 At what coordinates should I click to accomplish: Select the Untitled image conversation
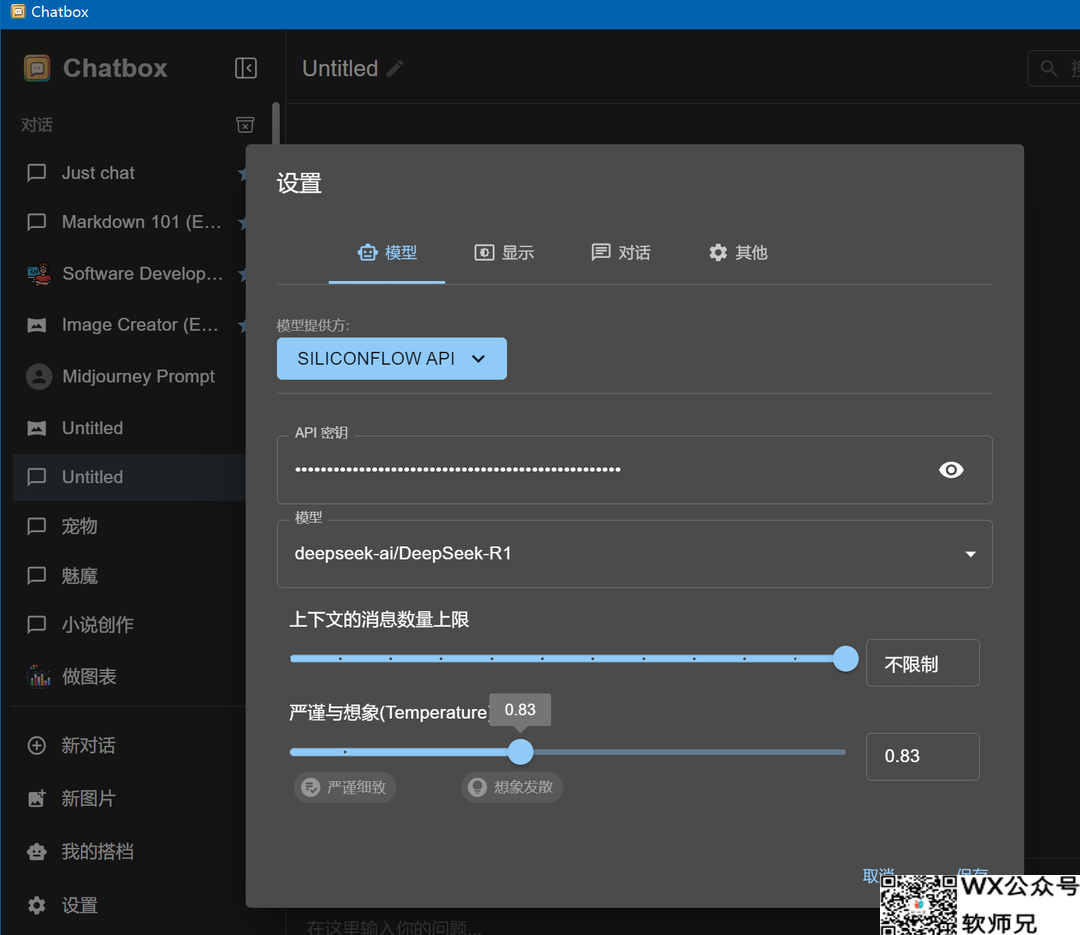[130, 428]
